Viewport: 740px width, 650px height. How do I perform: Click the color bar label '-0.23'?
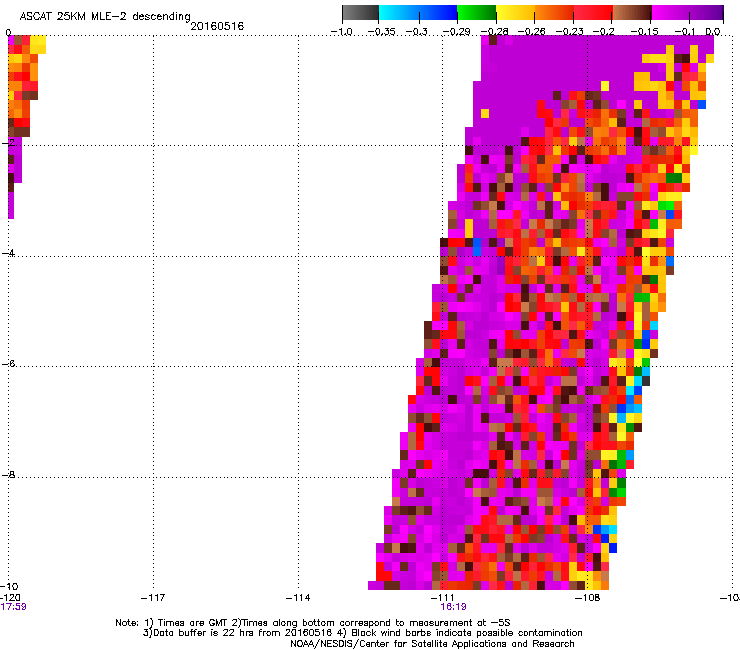569,32
